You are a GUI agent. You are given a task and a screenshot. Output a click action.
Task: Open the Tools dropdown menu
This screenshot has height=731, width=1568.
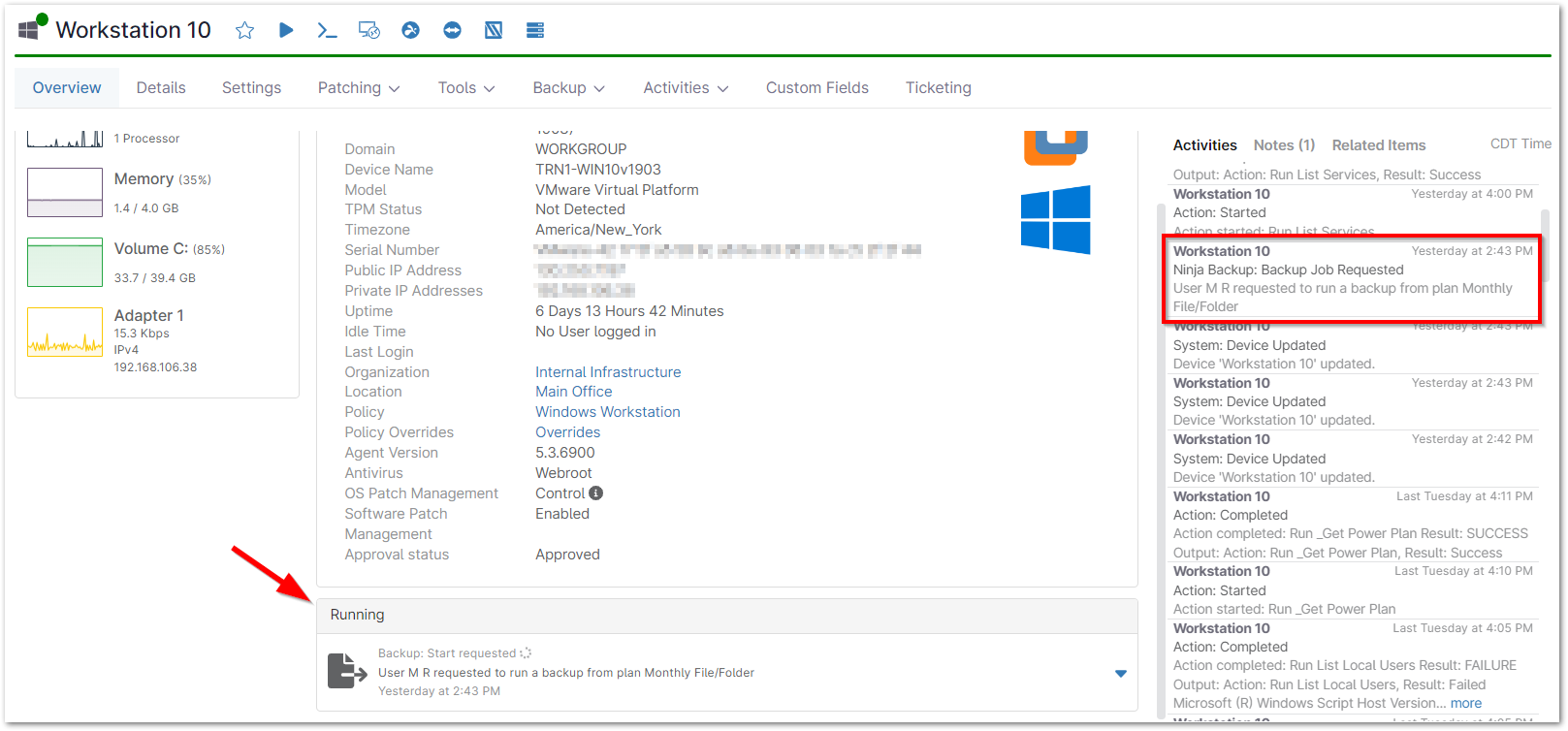(465, 88)
